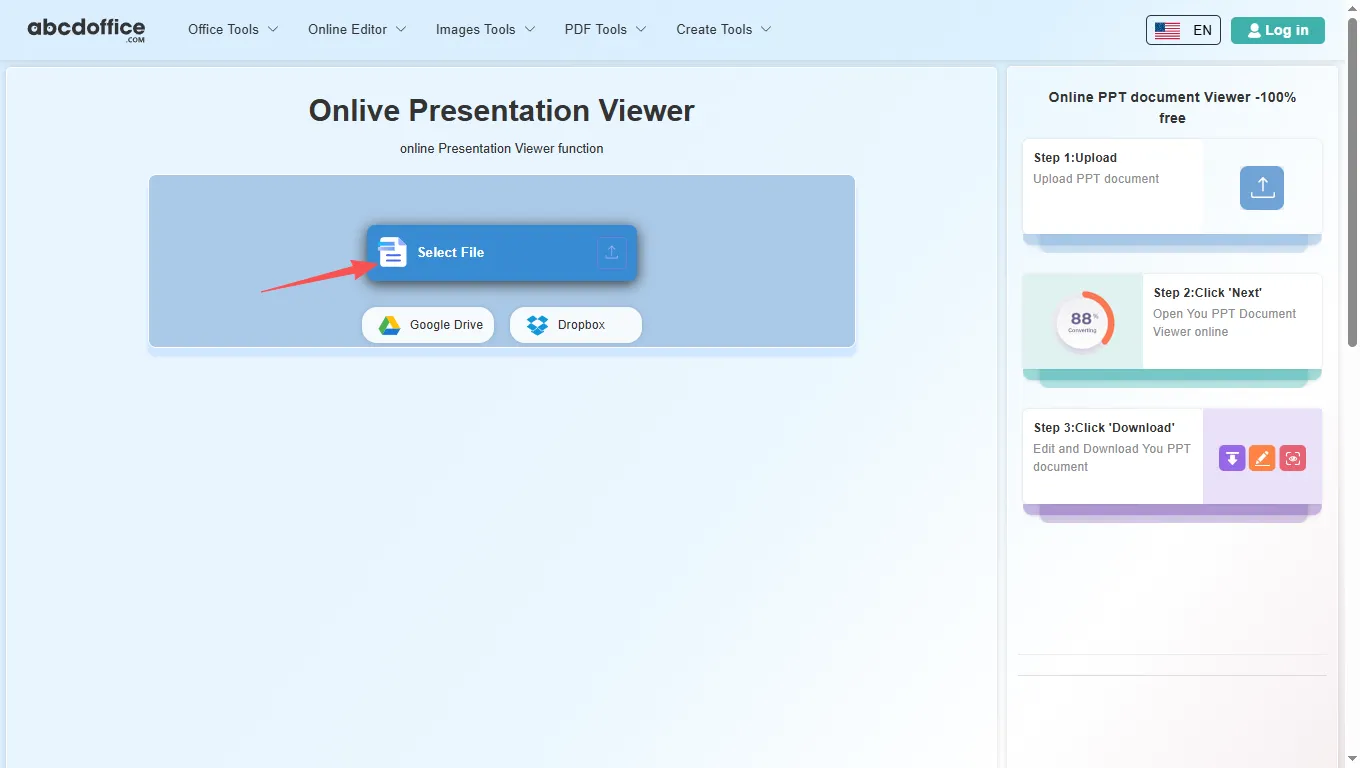Image resolution: width=1360 pixels, height=768 pixels.
Task: Open the Online Editor menu
Action: (x=357, y=30)
